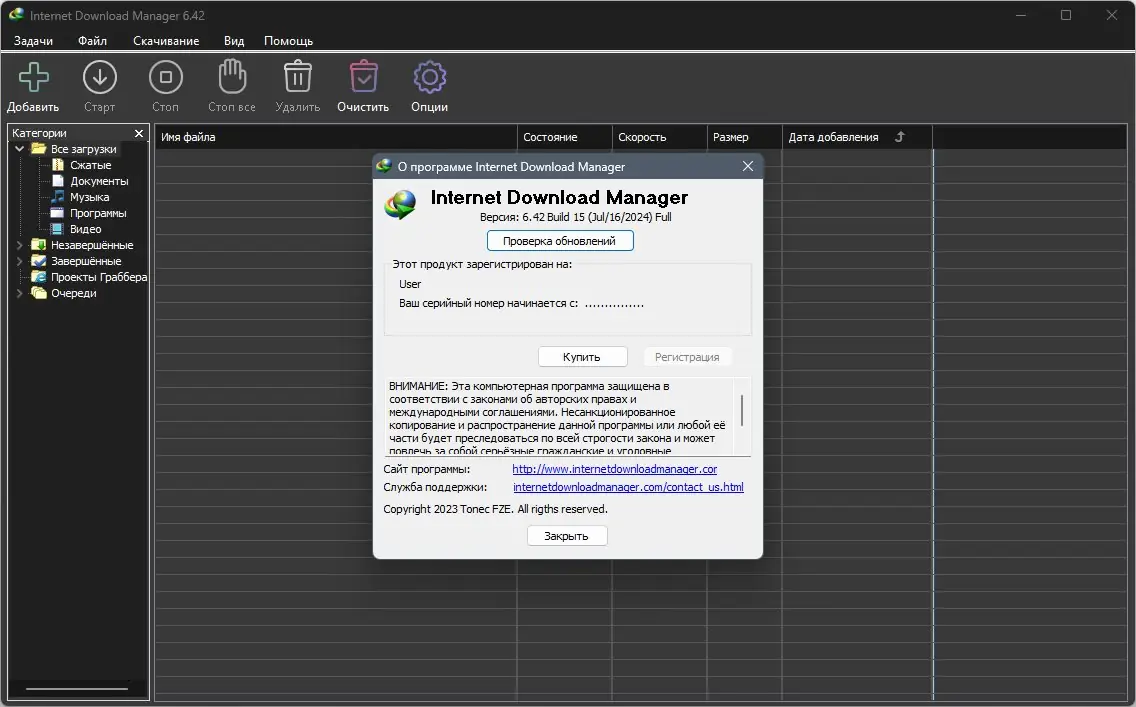Click the Регистрация button
This screenshot has width=1136, height=707.
(x=687, y=356)
